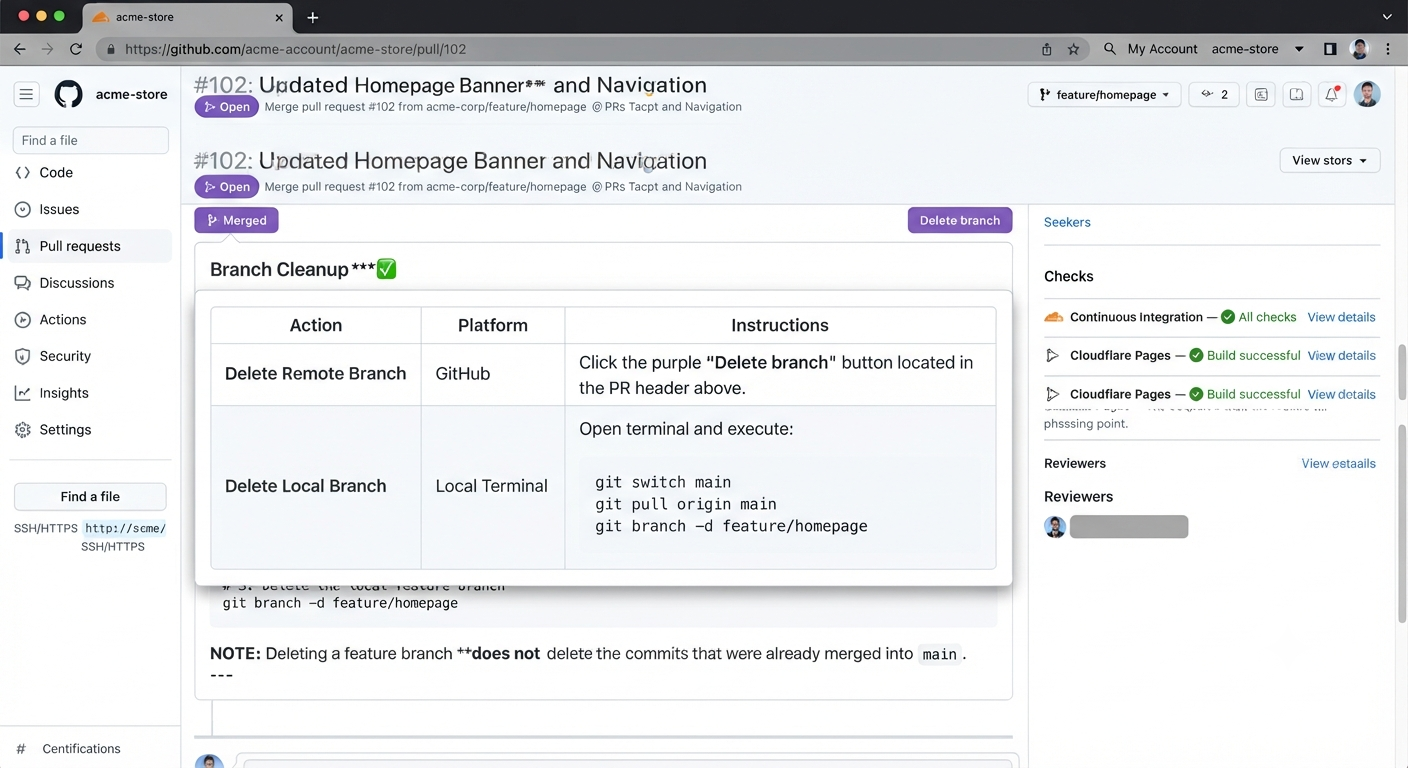Open the user avatar menu in GitHub header
This screenshot has width=1408, height=768.
click(1367, 94)
